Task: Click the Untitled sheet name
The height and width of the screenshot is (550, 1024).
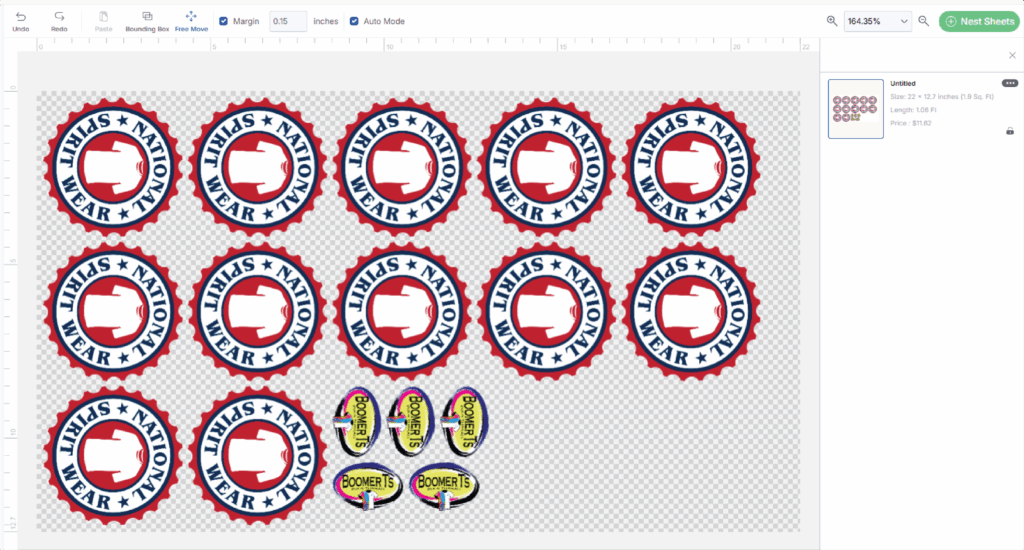Action: [x=902, y=84]
